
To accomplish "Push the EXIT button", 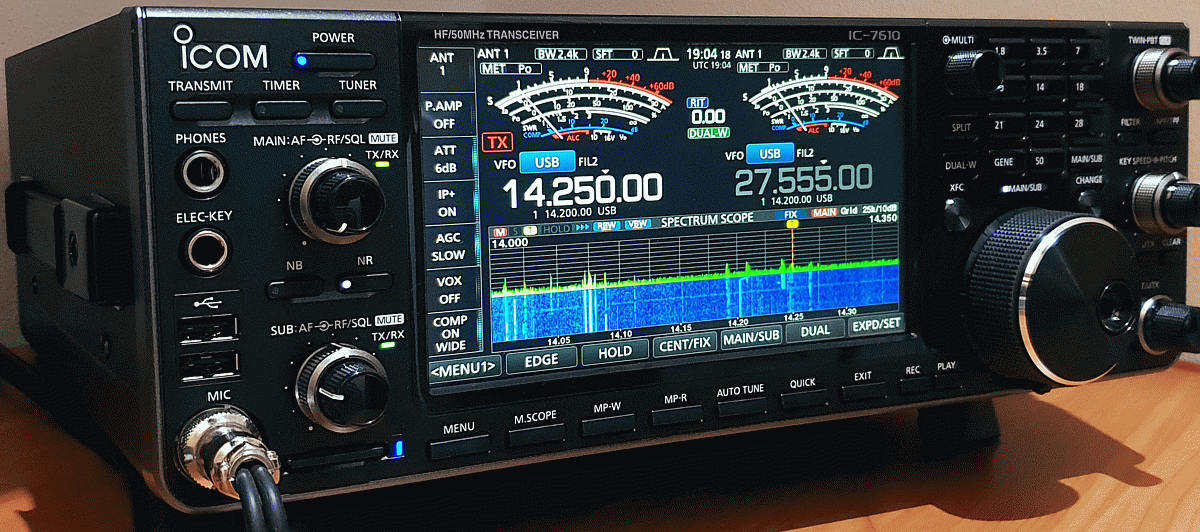I will 862,390.
